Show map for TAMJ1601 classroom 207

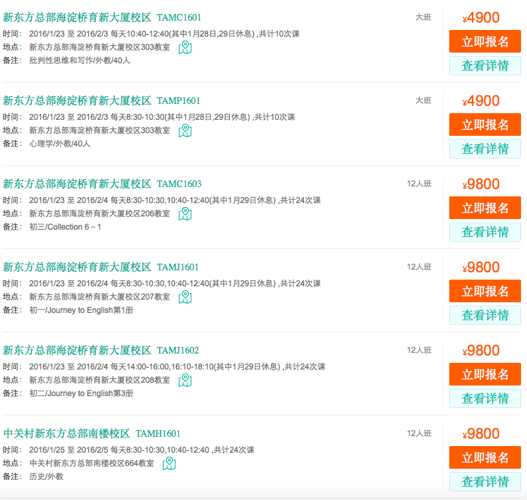[185, 297]
